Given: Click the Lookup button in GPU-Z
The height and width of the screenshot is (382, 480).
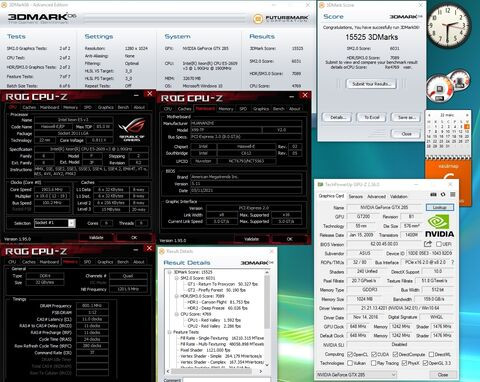Looking at the screenshot, I should pyautogui.click(x=440, y=207).
